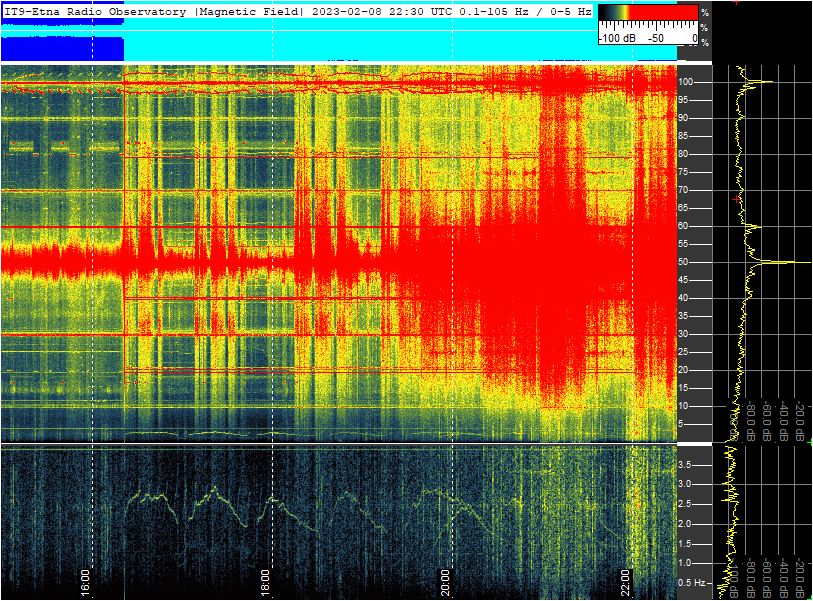Click the 50 Hz frequency axis label

pos(686,262)
